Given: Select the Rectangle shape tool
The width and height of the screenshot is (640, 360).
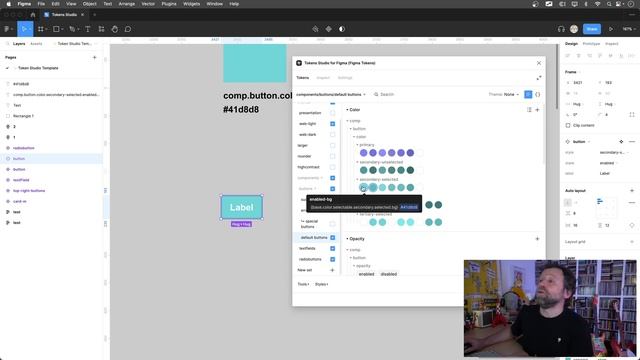Looking at the screenshot, I should (x=58, y=29).
